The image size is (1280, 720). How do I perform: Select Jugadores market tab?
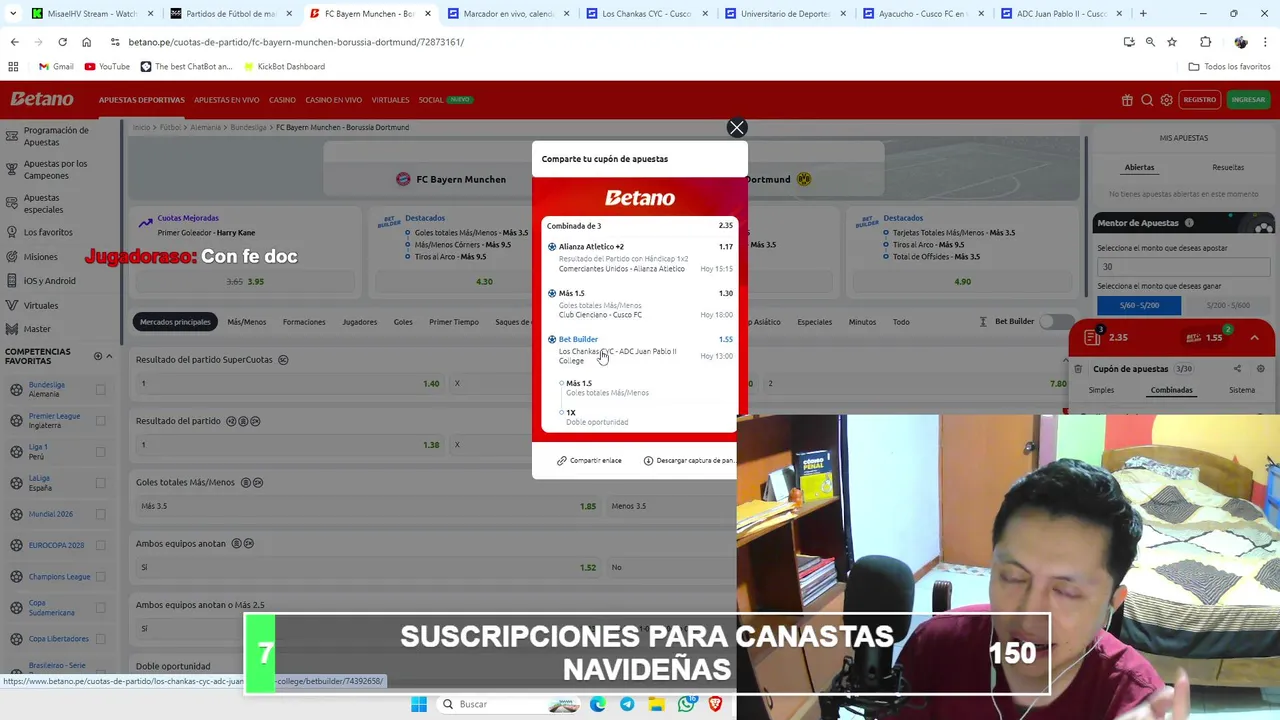pyautogui.click(x=359, y=322)
